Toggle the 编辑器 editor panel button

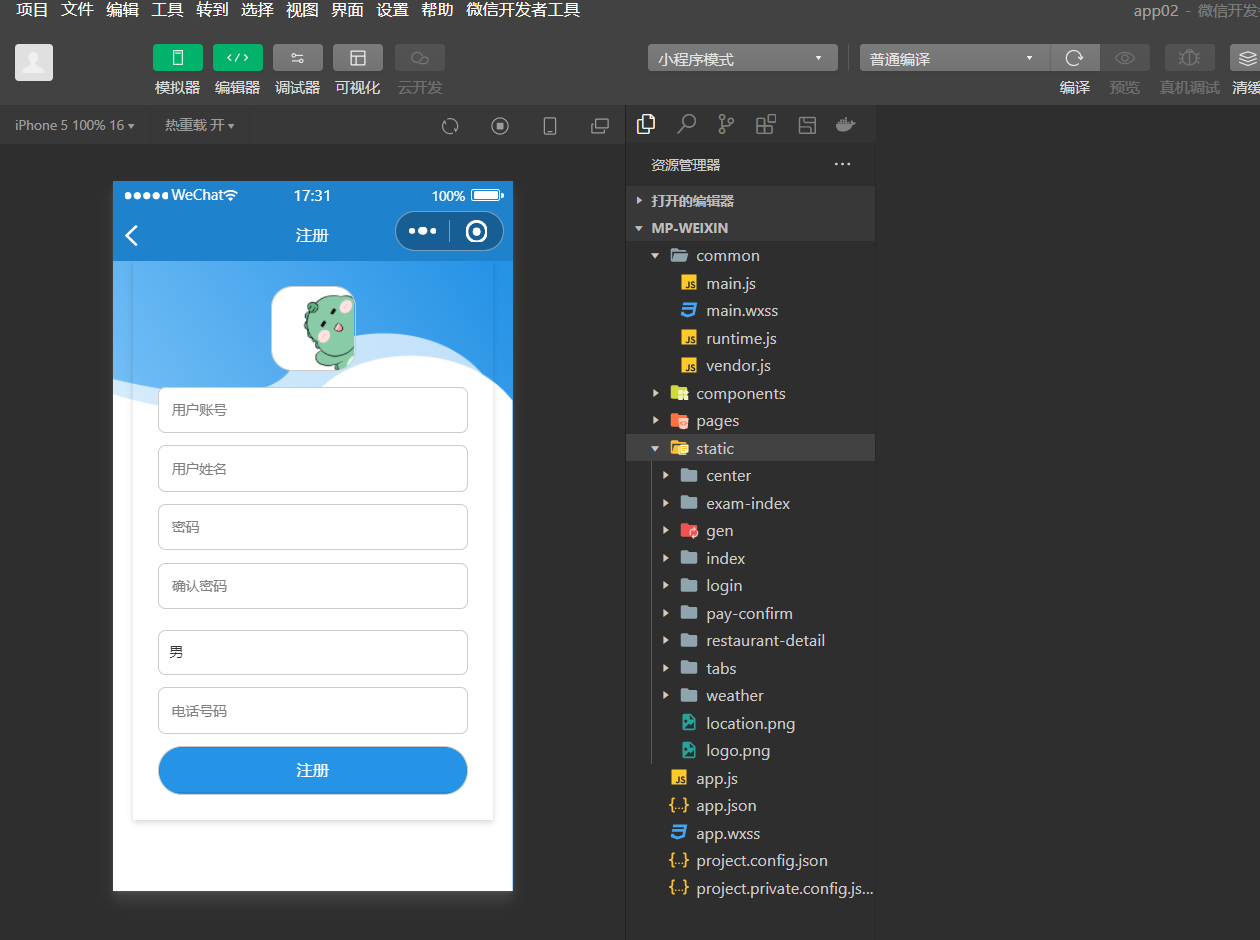click(238, 57)
